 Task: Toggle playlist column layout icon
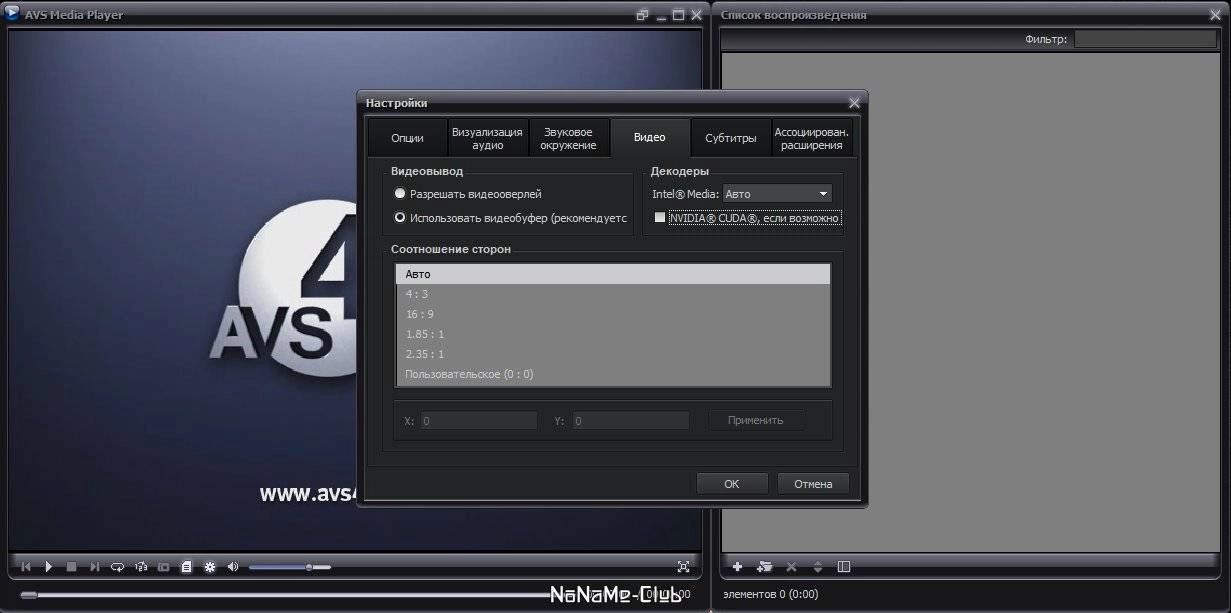[x=844, y=567]
